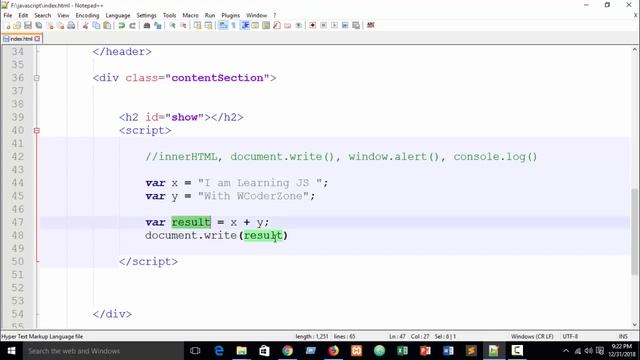Open Microsoft Edge from the taskbar
Viewport: 640px width, 360px height.
219,351
